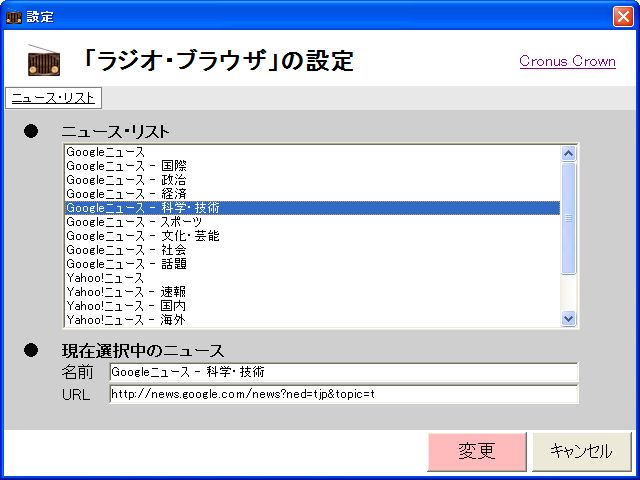Viewport: 640px width, 480px height.
Task: Click the news list scrollbar thumb
Action: coord(569,219)
